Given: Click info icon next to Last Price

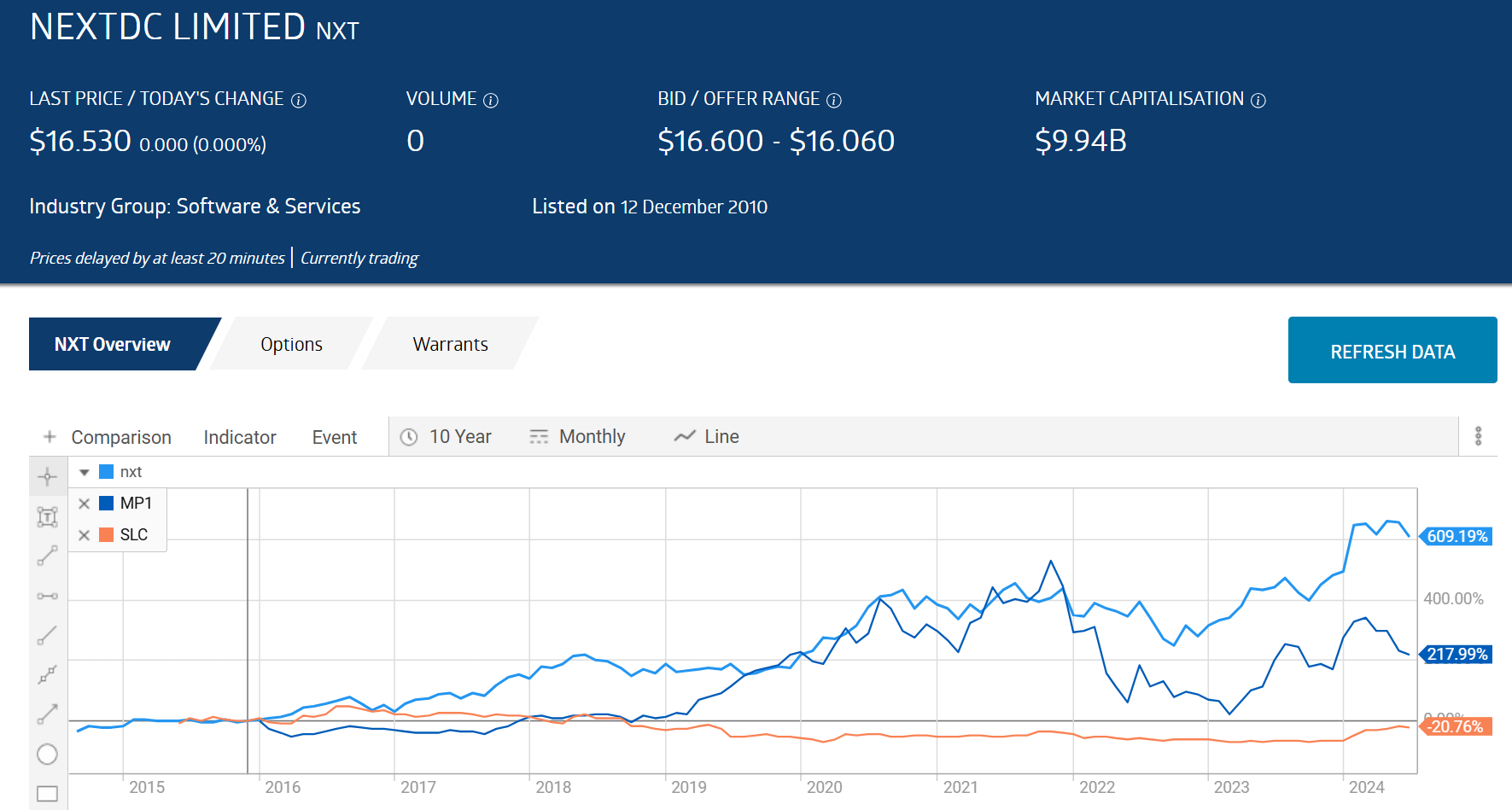Looking at the screenshot, I should tap(299, 101).
